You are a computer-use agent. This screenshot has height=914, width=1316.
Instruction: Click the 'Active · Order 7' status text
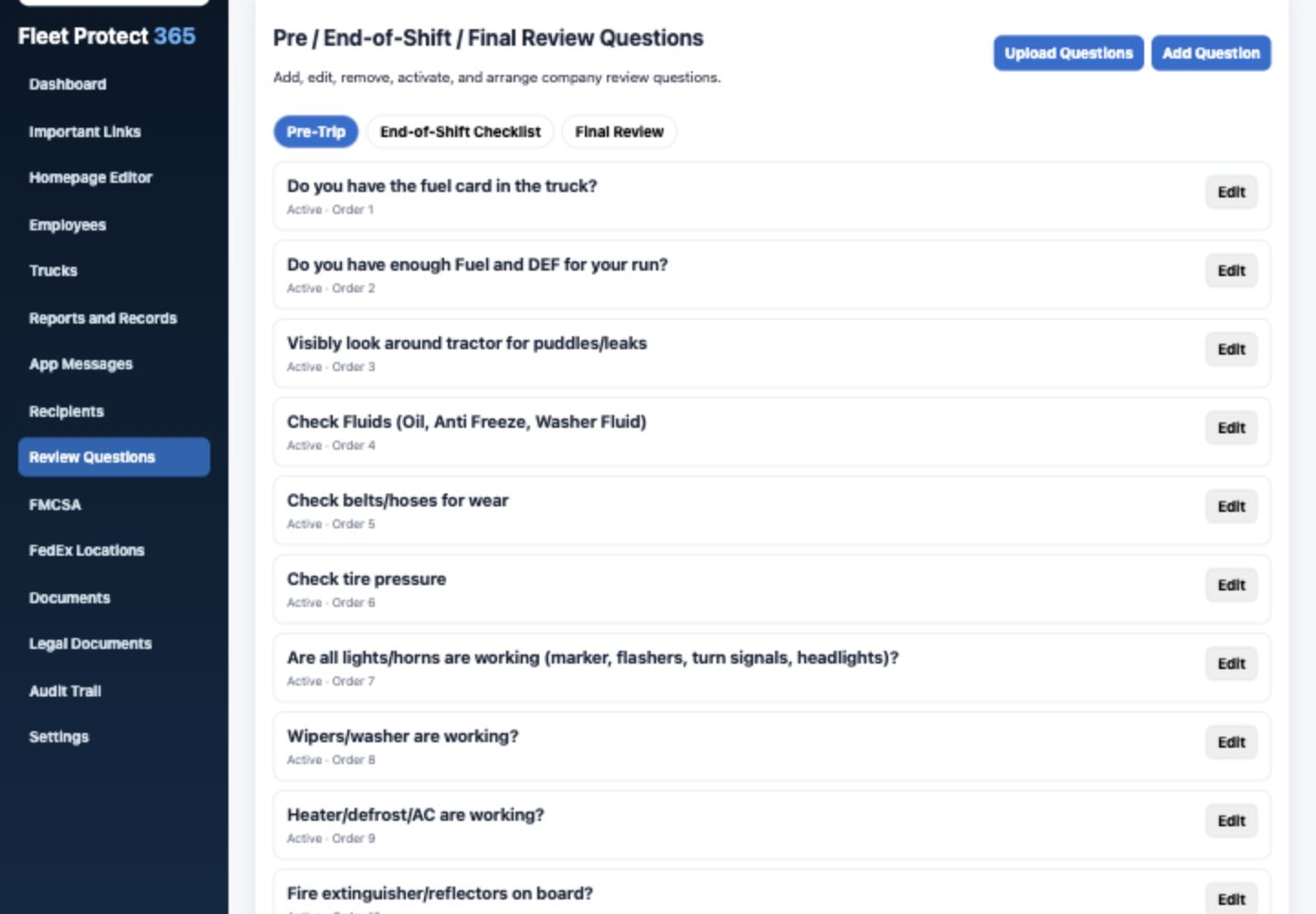[331, 681]
